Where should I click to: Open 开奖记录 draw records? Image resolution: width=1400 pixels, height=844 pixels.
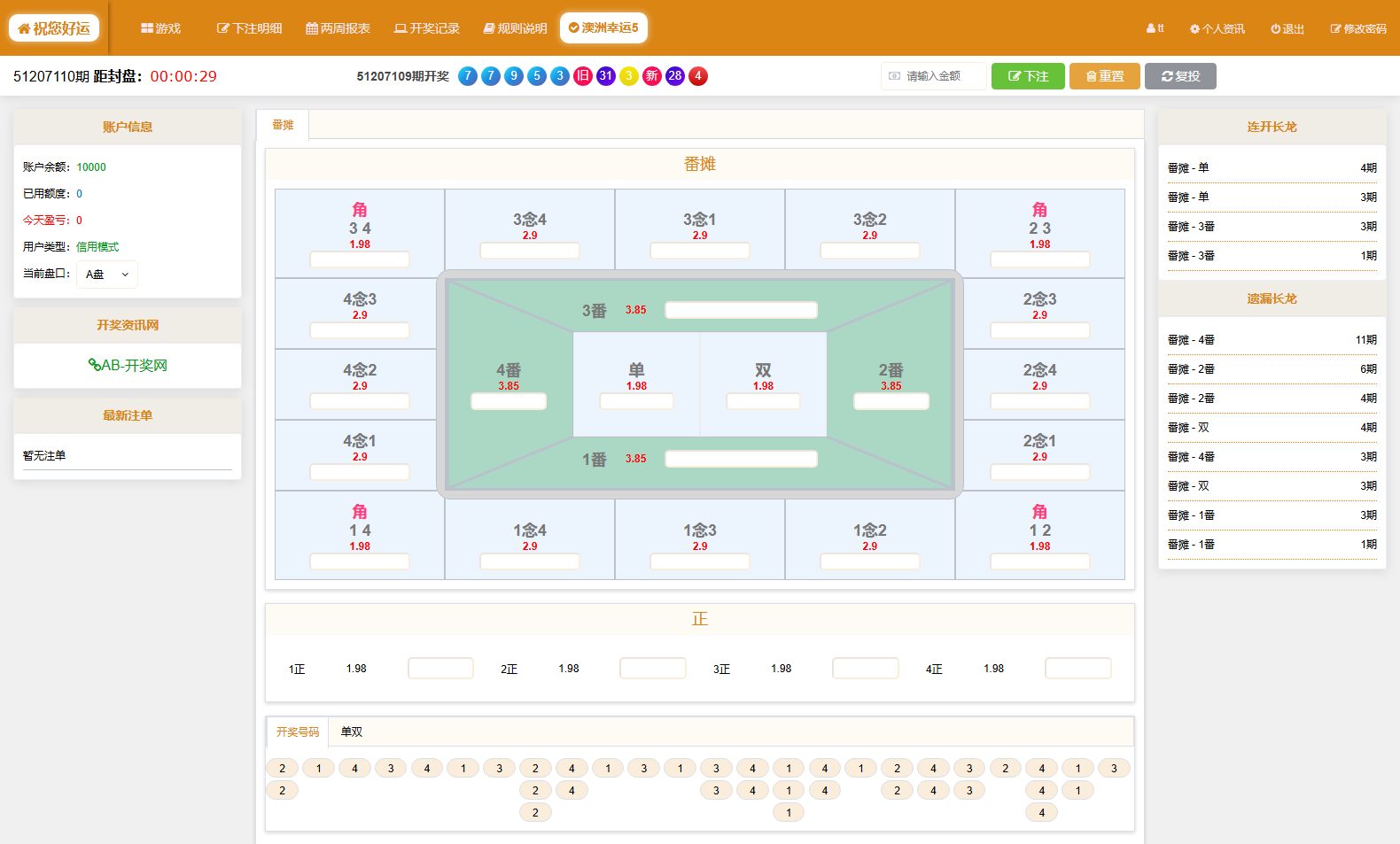pos(426,28)
